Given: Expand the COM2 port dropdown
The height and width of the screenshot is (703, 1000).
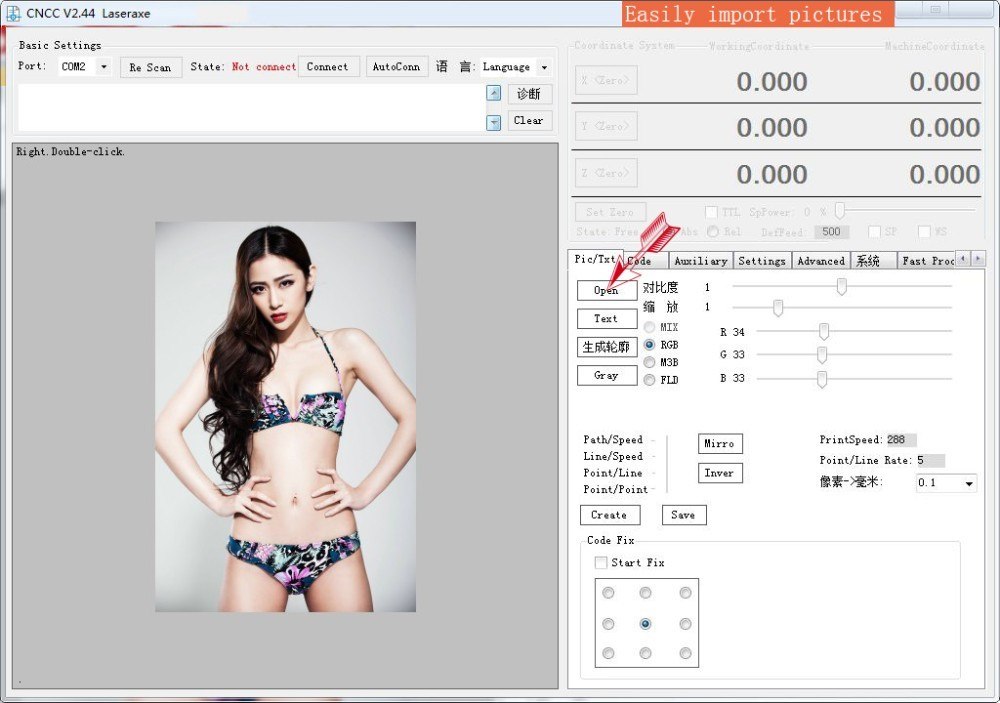Looking at the screenshot, I should [103, 66].
